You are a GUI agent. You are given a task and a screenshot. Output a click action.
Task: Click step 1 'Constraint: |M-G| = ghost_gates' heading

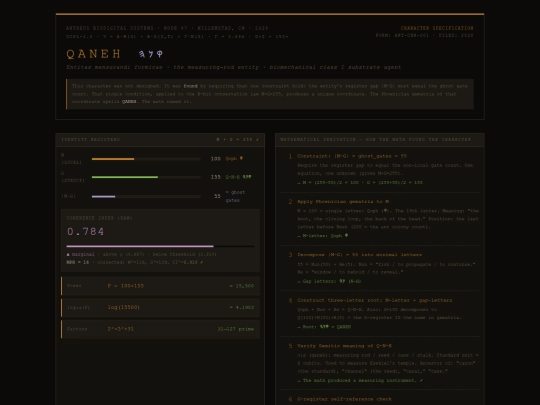352,156
